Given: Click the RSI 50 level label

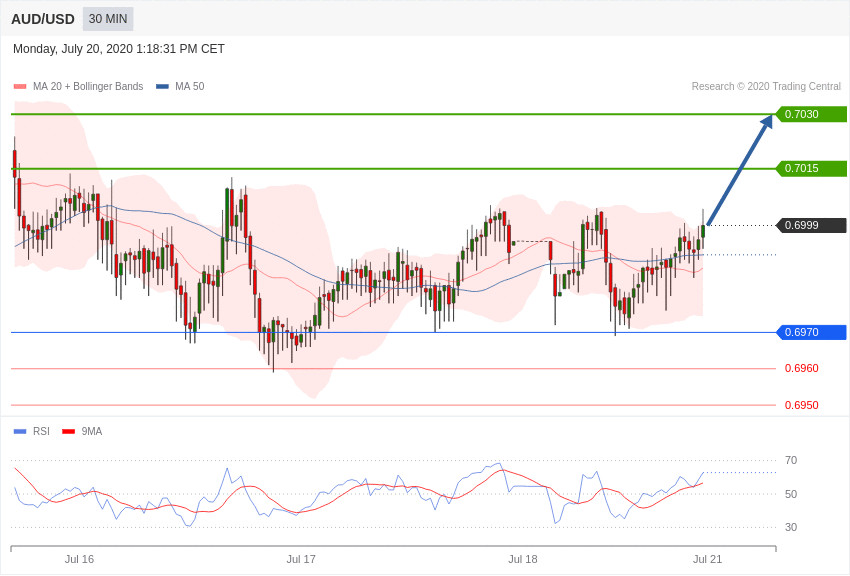Looking at the screenshot, I should coord(791,494).
